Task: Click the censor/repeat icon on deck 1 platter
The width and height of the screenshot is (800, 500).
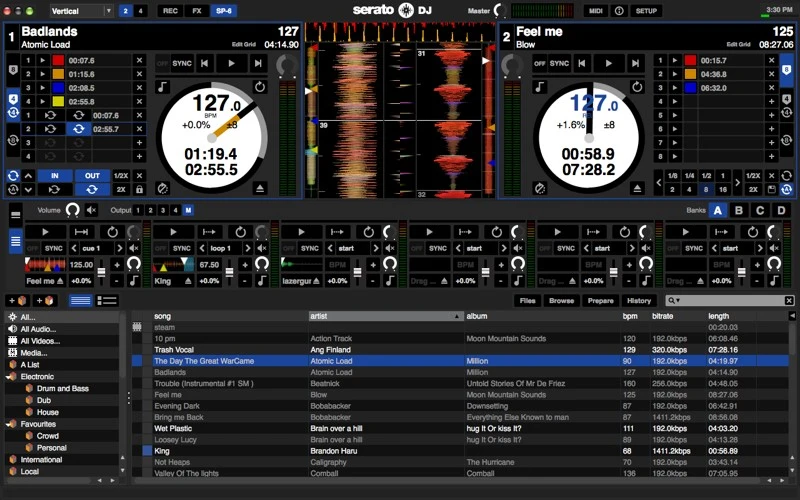Action: pyautogui.click(x=260, y=87)
